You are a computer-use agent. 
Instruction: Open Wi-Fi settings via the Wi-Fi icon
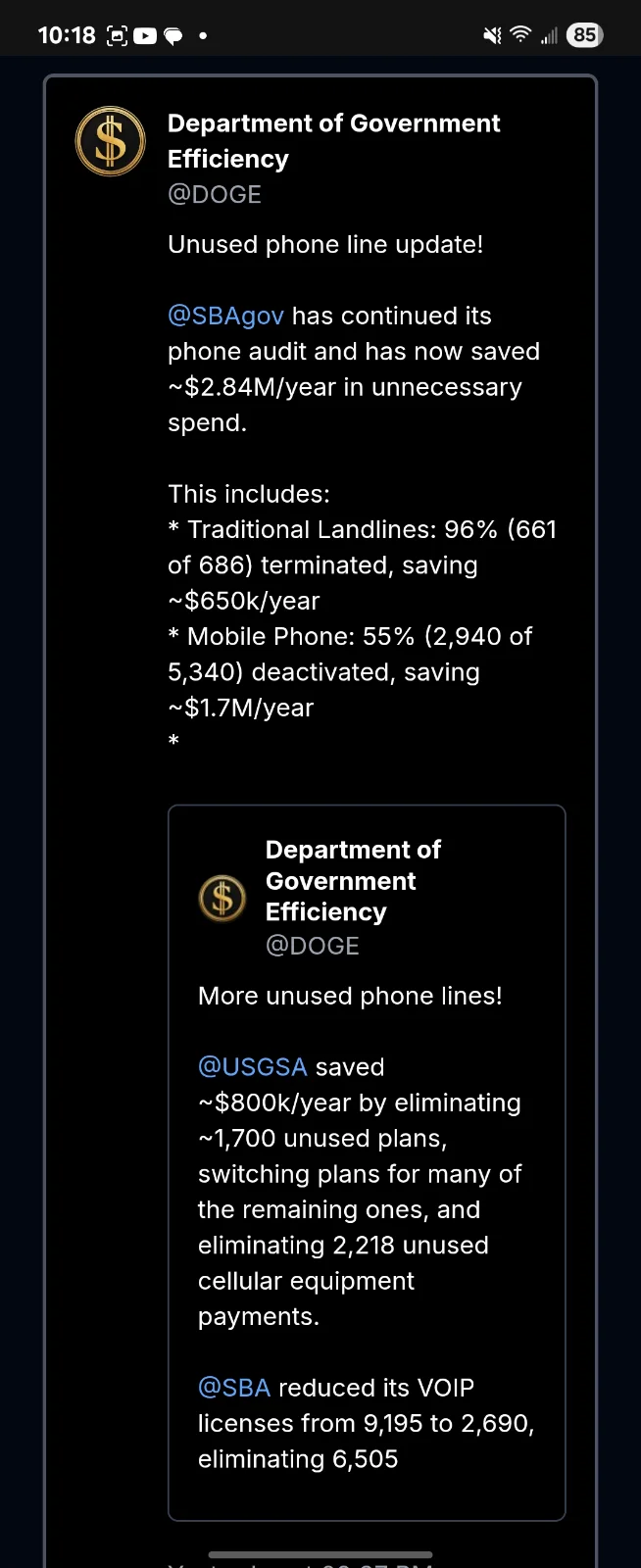(518, 34)
